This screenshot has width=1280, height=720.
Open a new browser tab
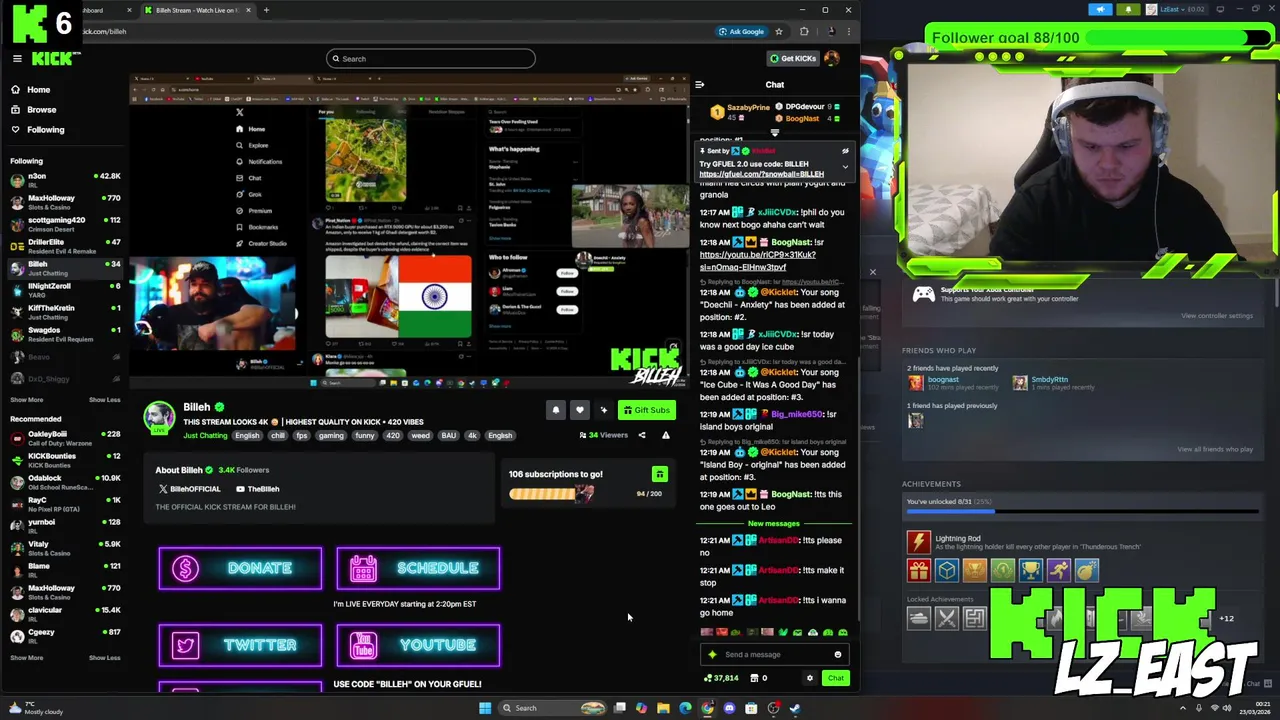coord(266,10)
